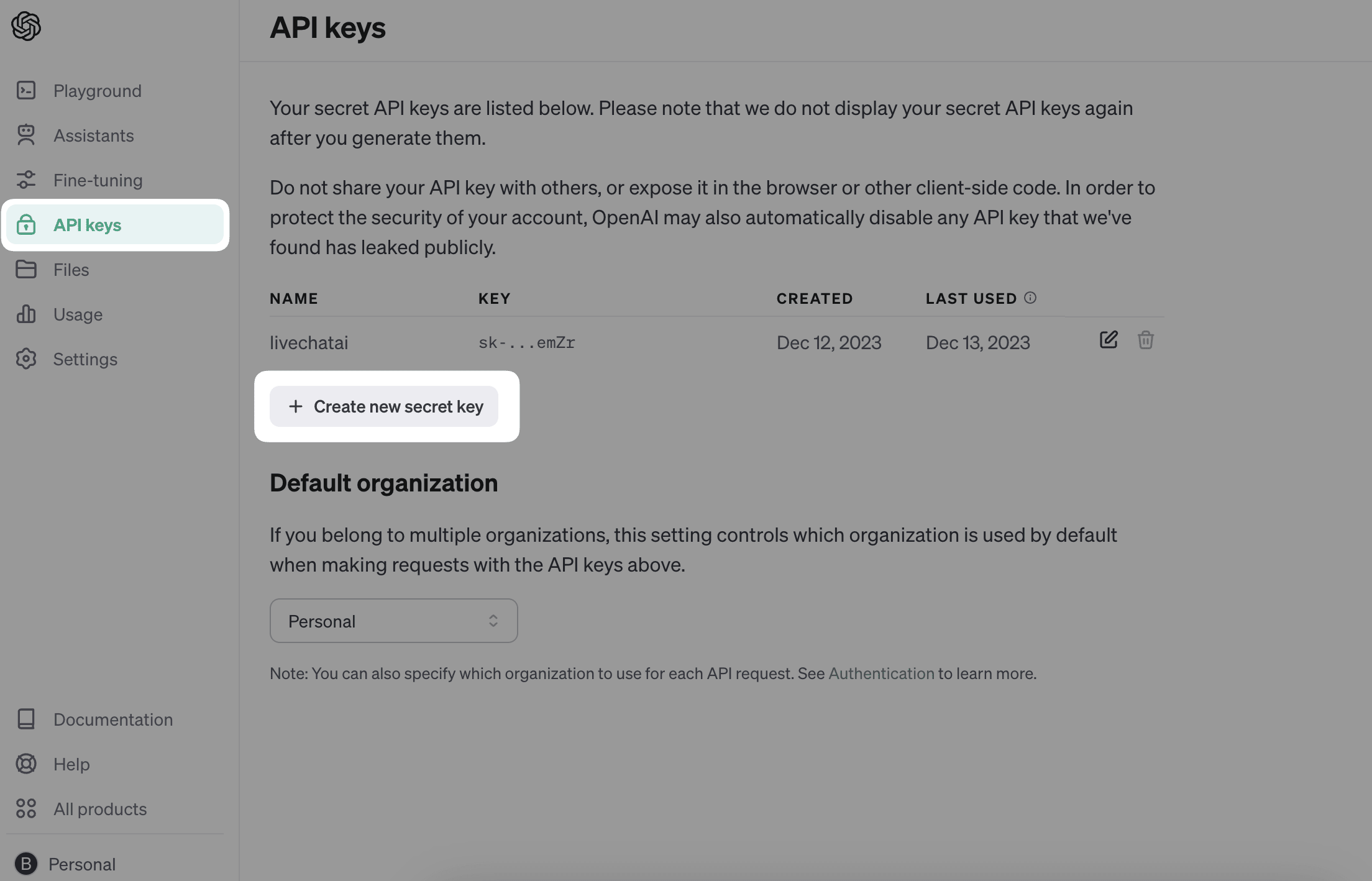Image resolution: width=1372 pixels, height=881 pixels.
Task: Click the NAME column header
Action: tap(294, 298)
